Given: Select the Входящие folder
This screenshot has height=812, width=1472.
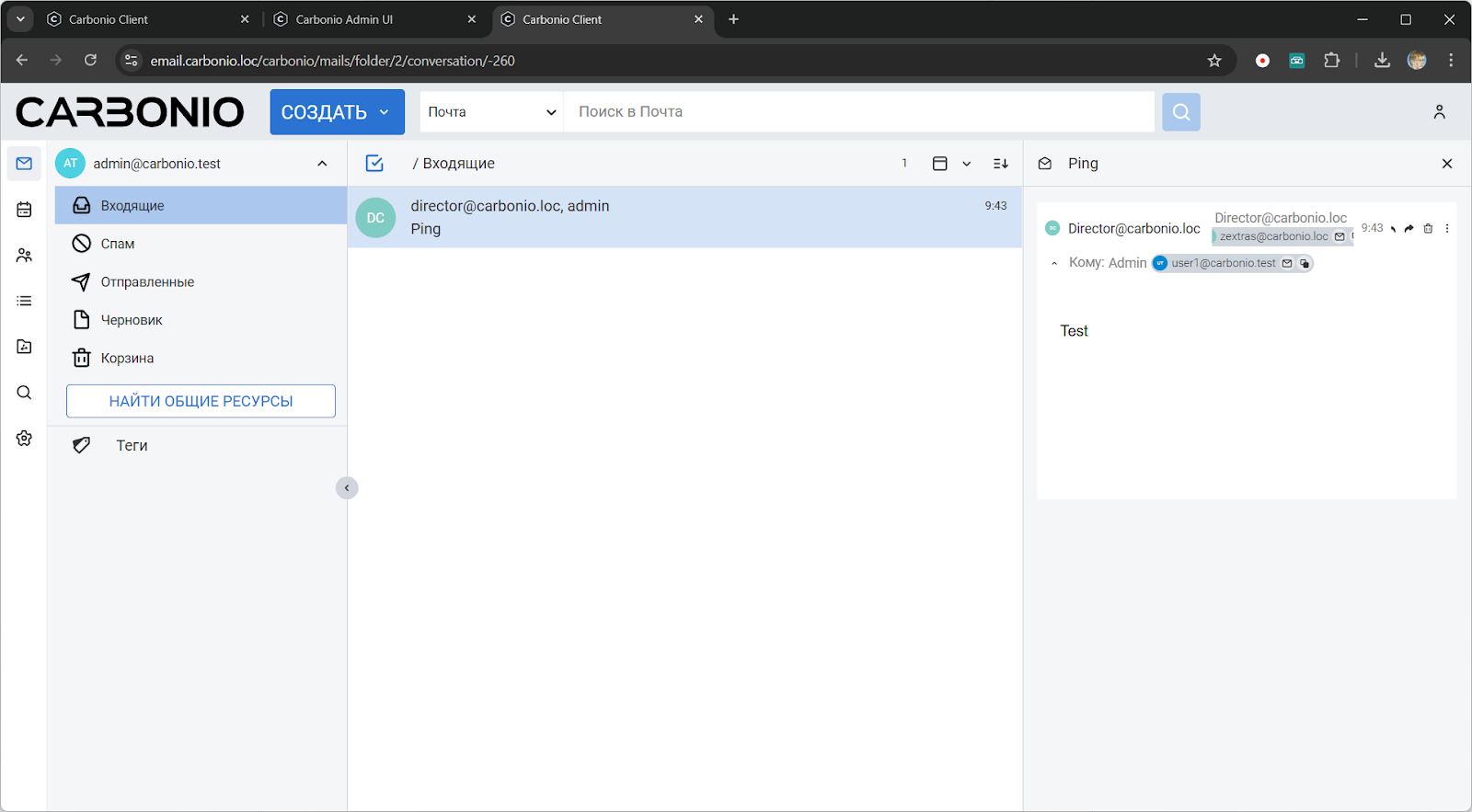Looking at the screenshot, I should pyautogui.click(x=201, y=205).
